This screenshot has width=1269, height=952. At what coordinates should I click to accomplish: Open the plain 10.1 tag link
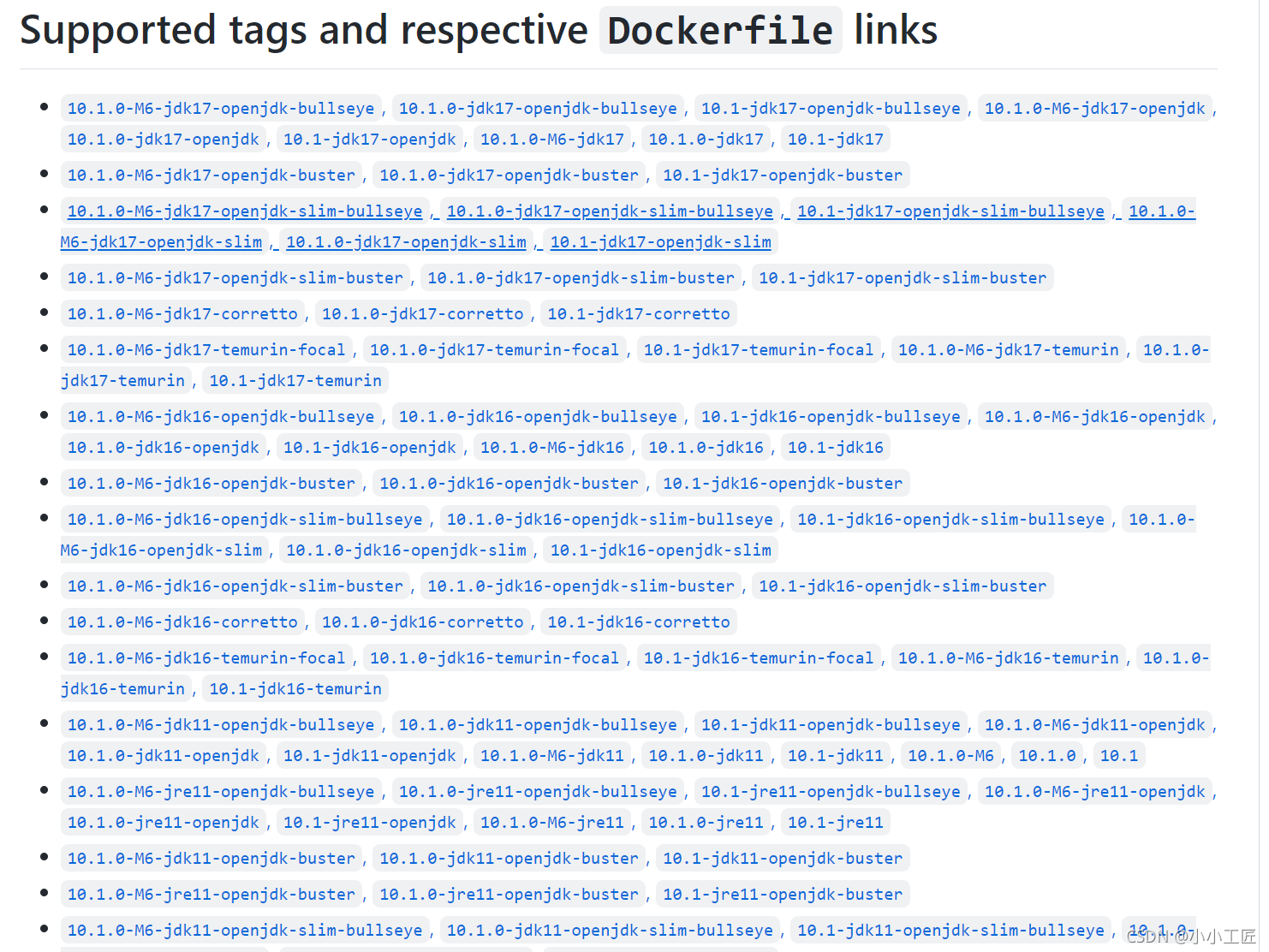[1118, 756]
